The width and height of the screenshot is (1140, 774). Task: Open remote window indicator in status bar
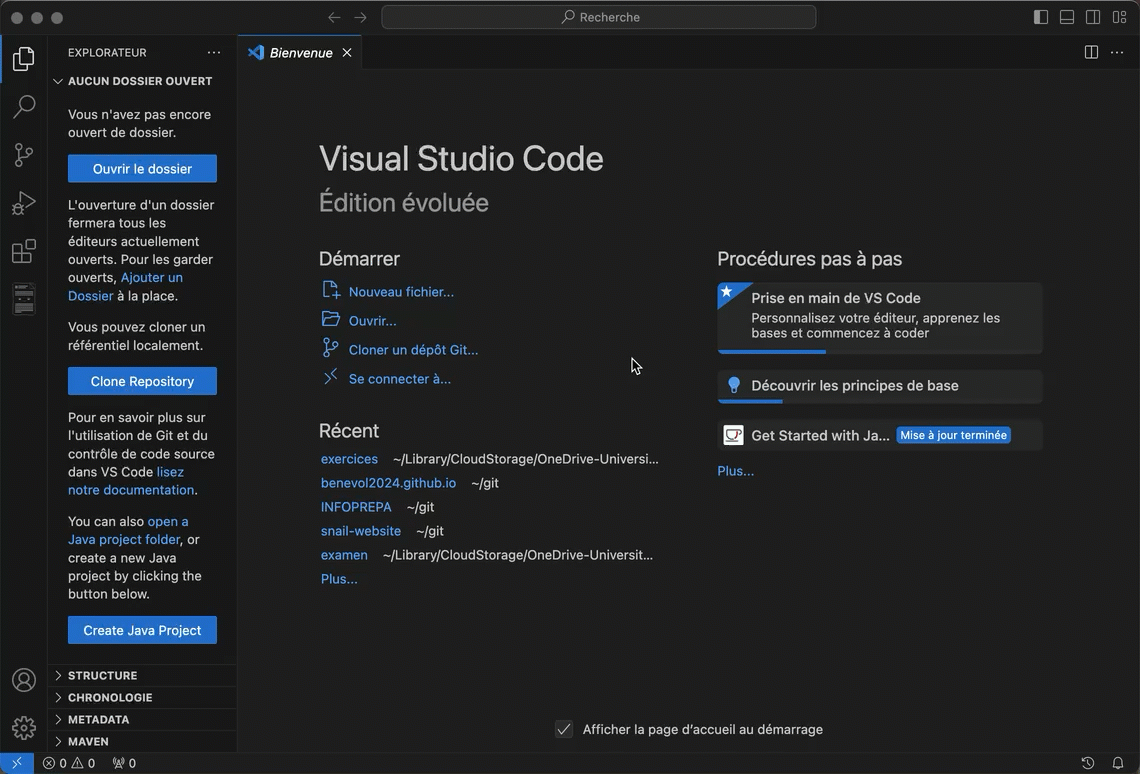(17, 763)
